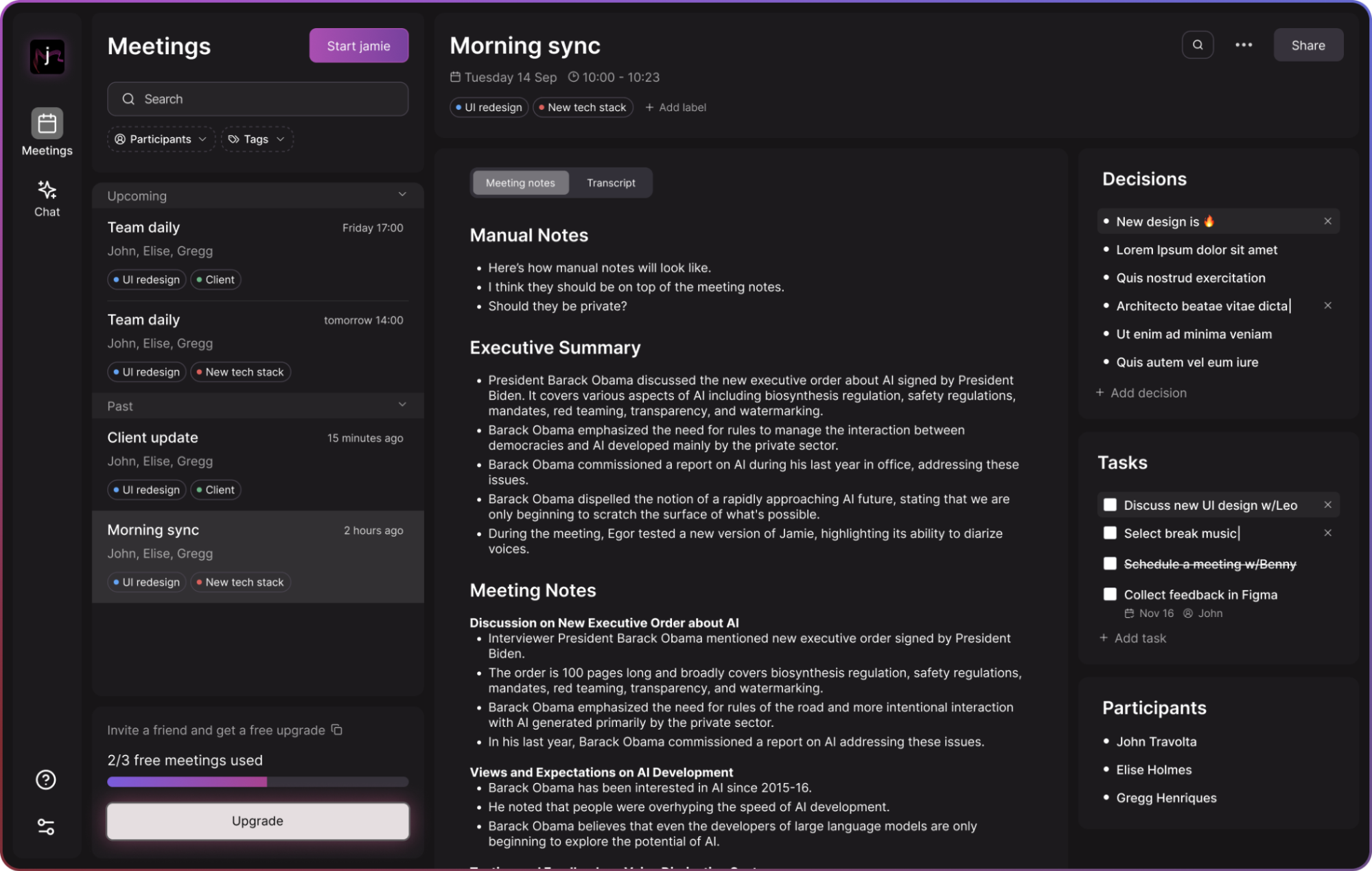The image size is (1372, 871).
Task: Check the Collect feedback in Figma task
Action: click(x=1109, y=594)
